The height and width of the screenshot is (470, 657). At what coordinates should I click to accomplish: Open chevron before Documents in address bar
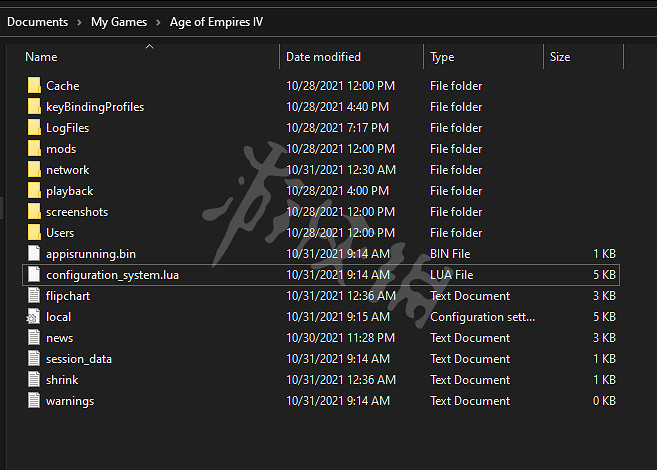point(3,22)
